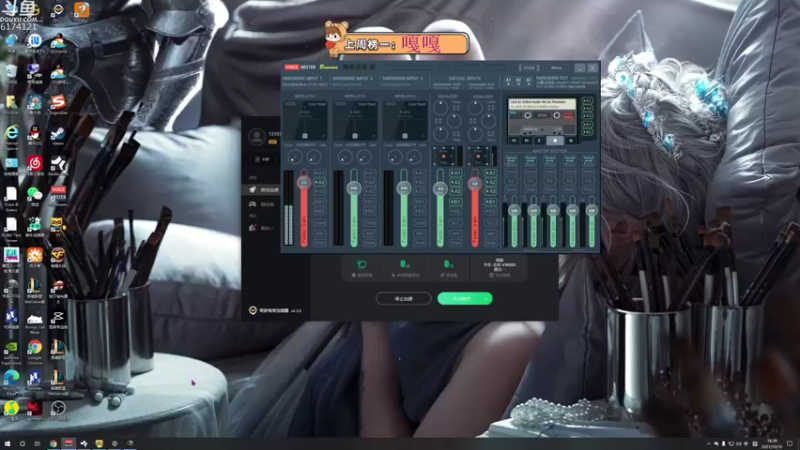Open the NetEase Cloud Music desktop icon

(x=34, y=165)
